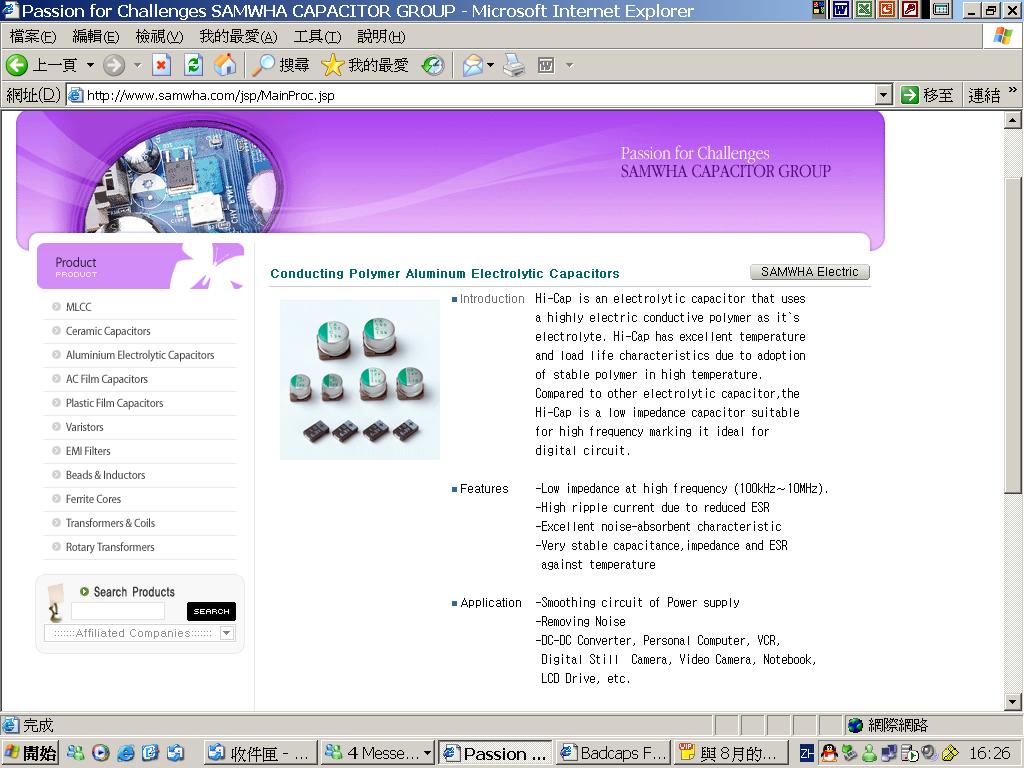
Task: Click the Go green arrow button
Action: (x=910, y=95)
